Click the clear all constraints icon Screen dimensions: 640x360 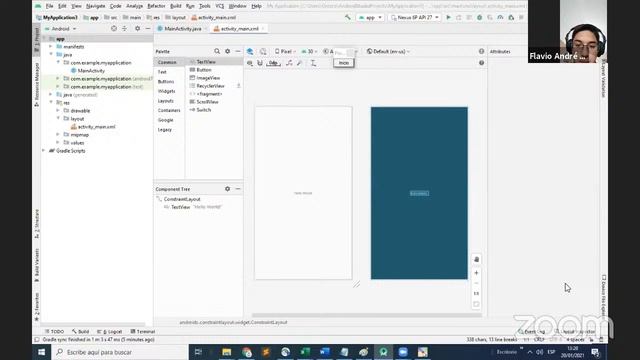tap(289, 63)
